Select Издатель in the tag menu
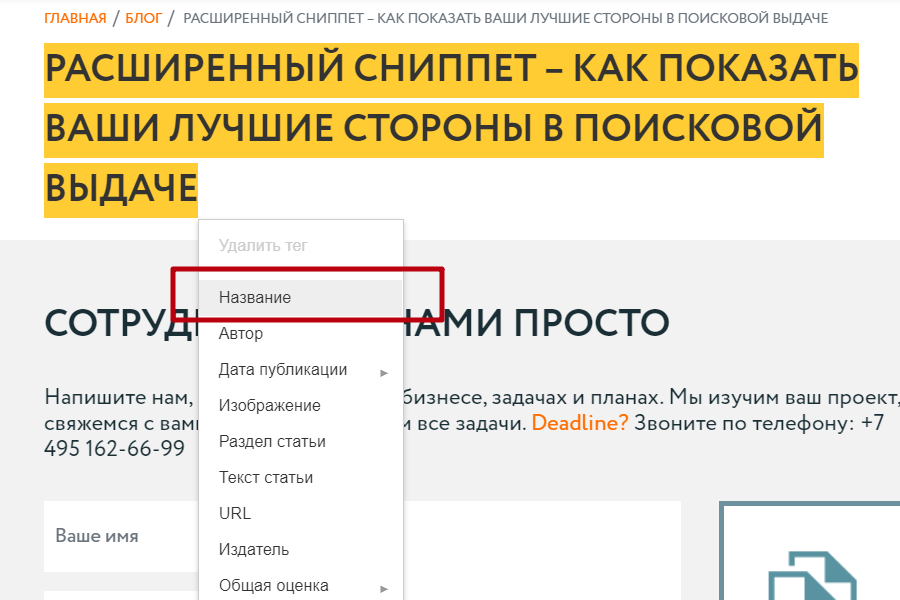 pyautogui.click(x=252, y=549)
